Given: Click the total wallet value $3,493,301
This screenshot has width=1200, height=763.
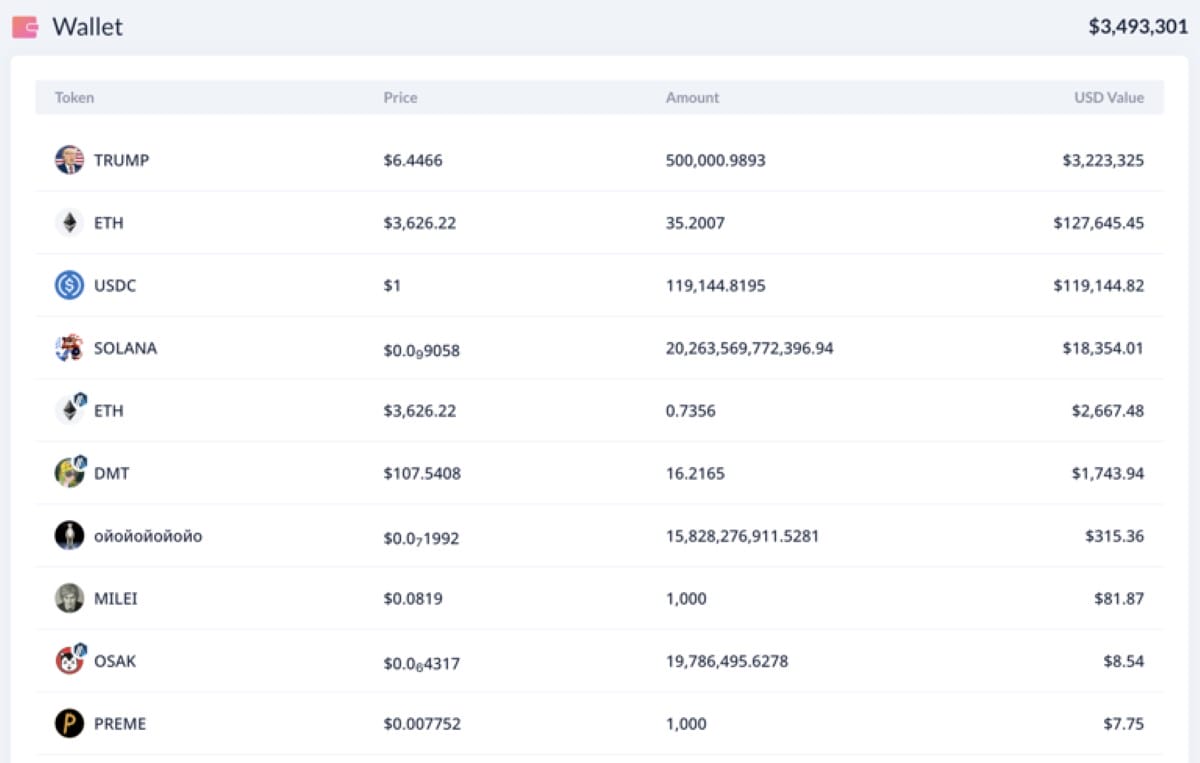Looking at the screenshot, I should 1138,27.
